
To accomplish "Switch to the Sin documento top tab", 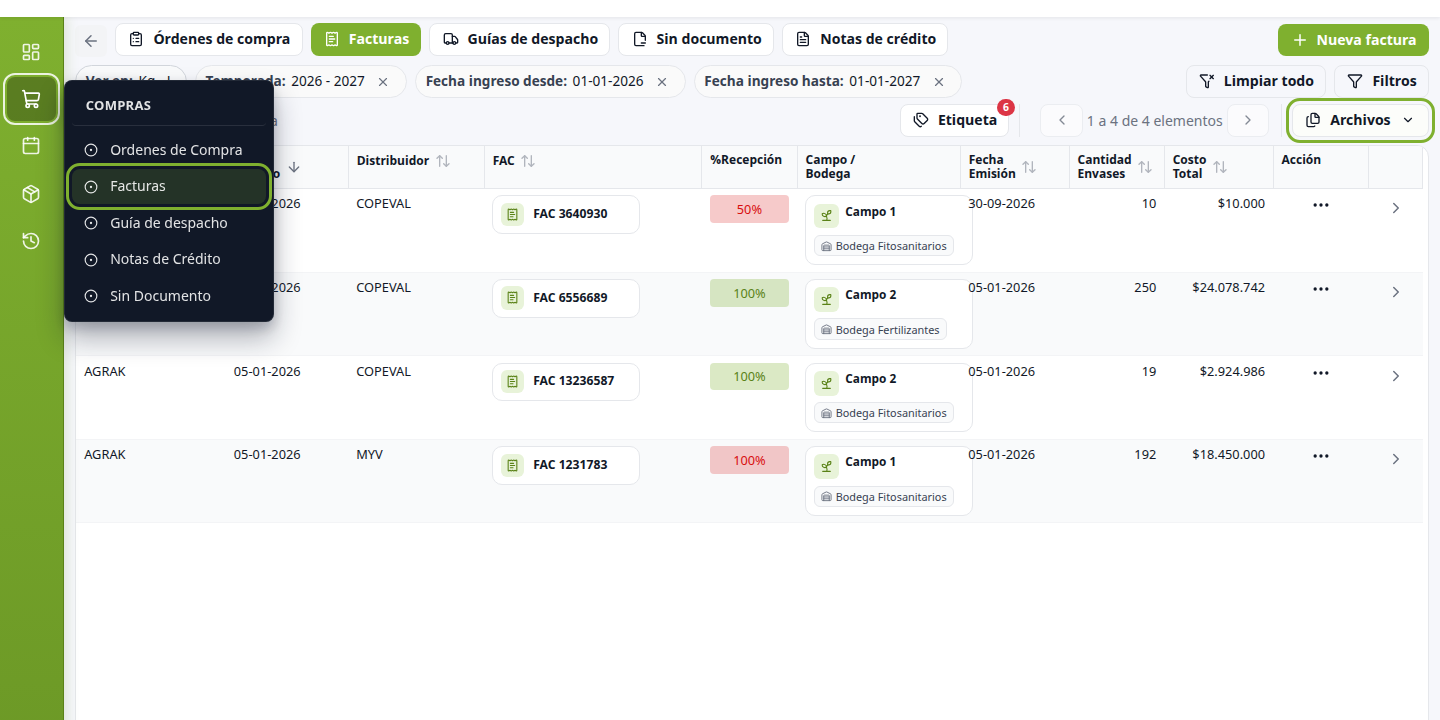I will tap(696, 40).
